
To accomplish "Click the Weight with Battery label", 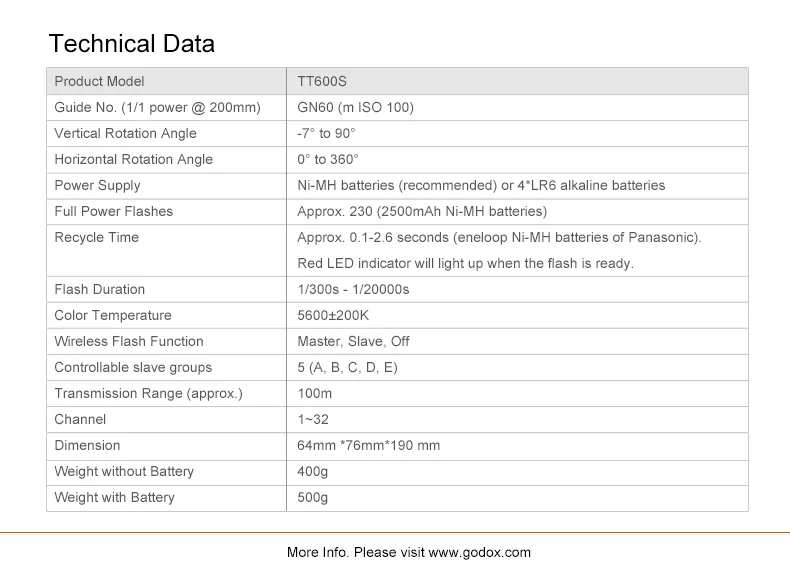I will click(x=114, y=497).
